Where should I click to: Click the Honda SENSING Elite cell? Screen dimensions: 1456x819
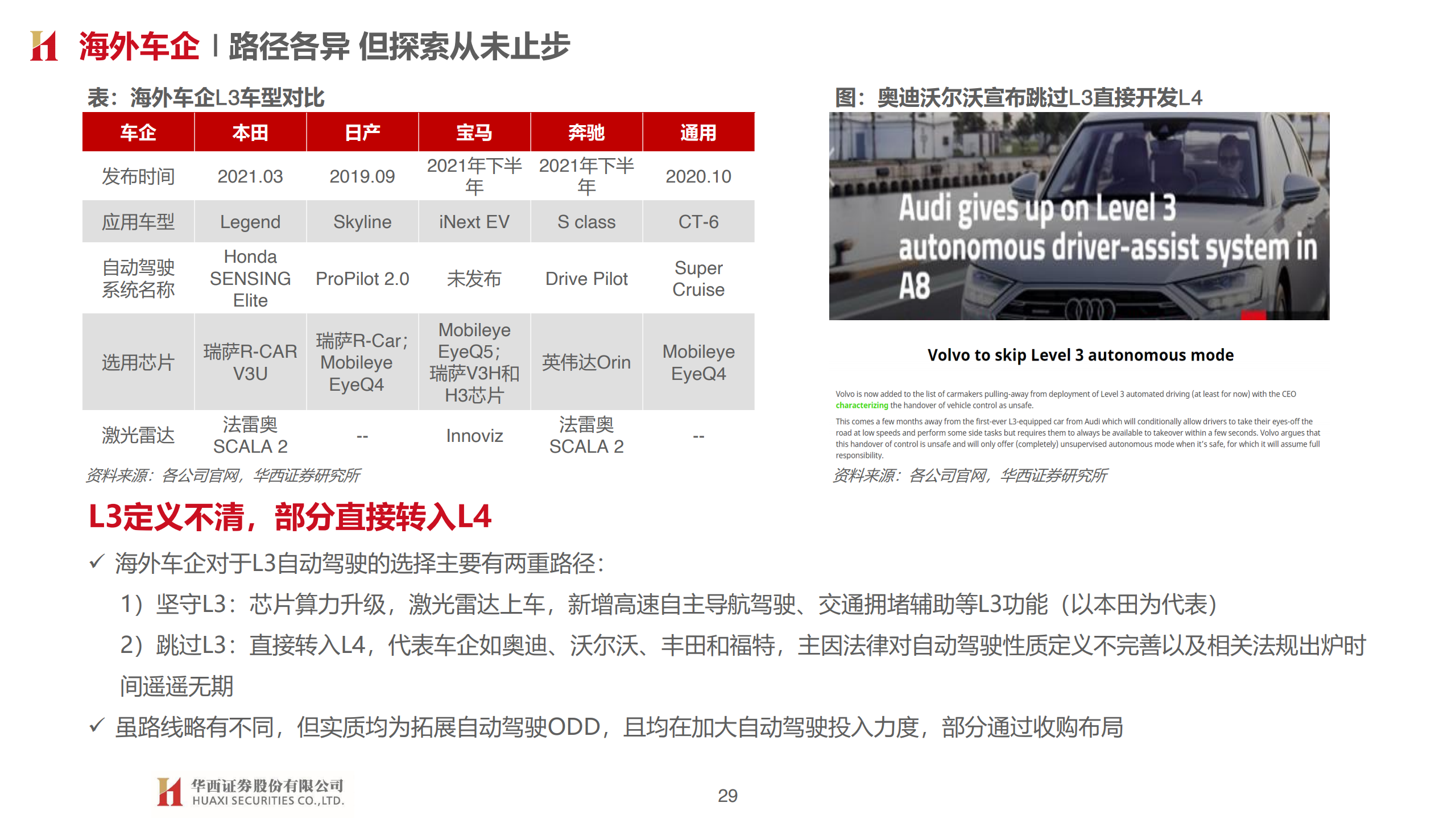250,278
